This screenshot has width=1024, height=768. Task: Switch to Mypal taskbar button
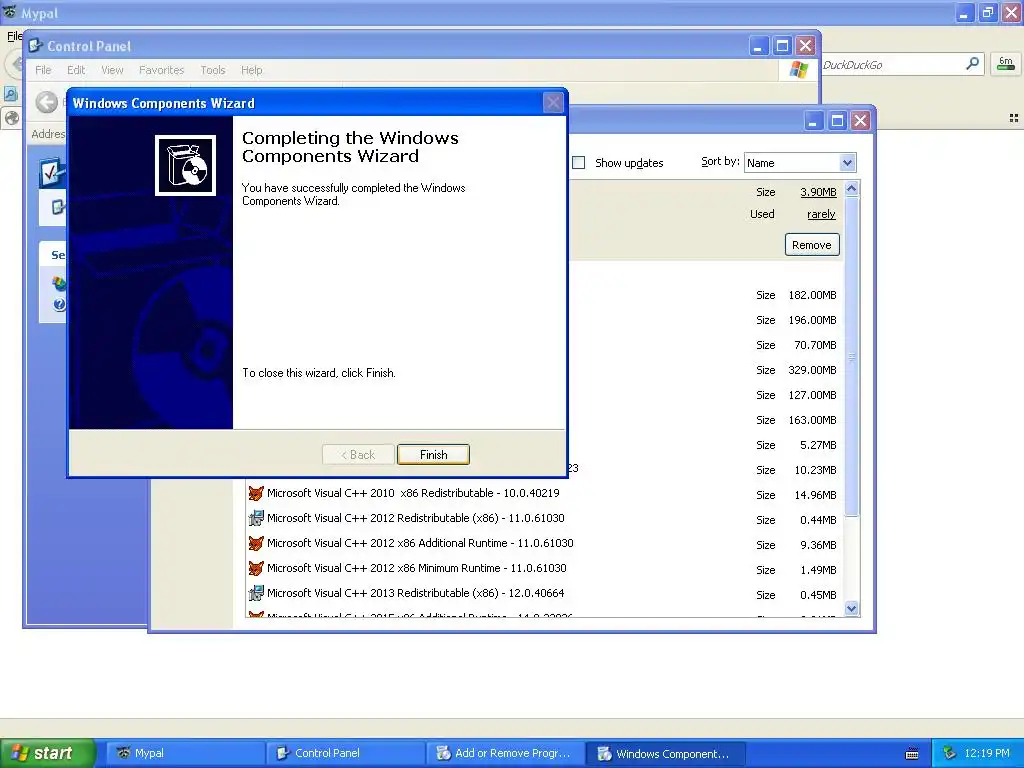click(185, 753)
